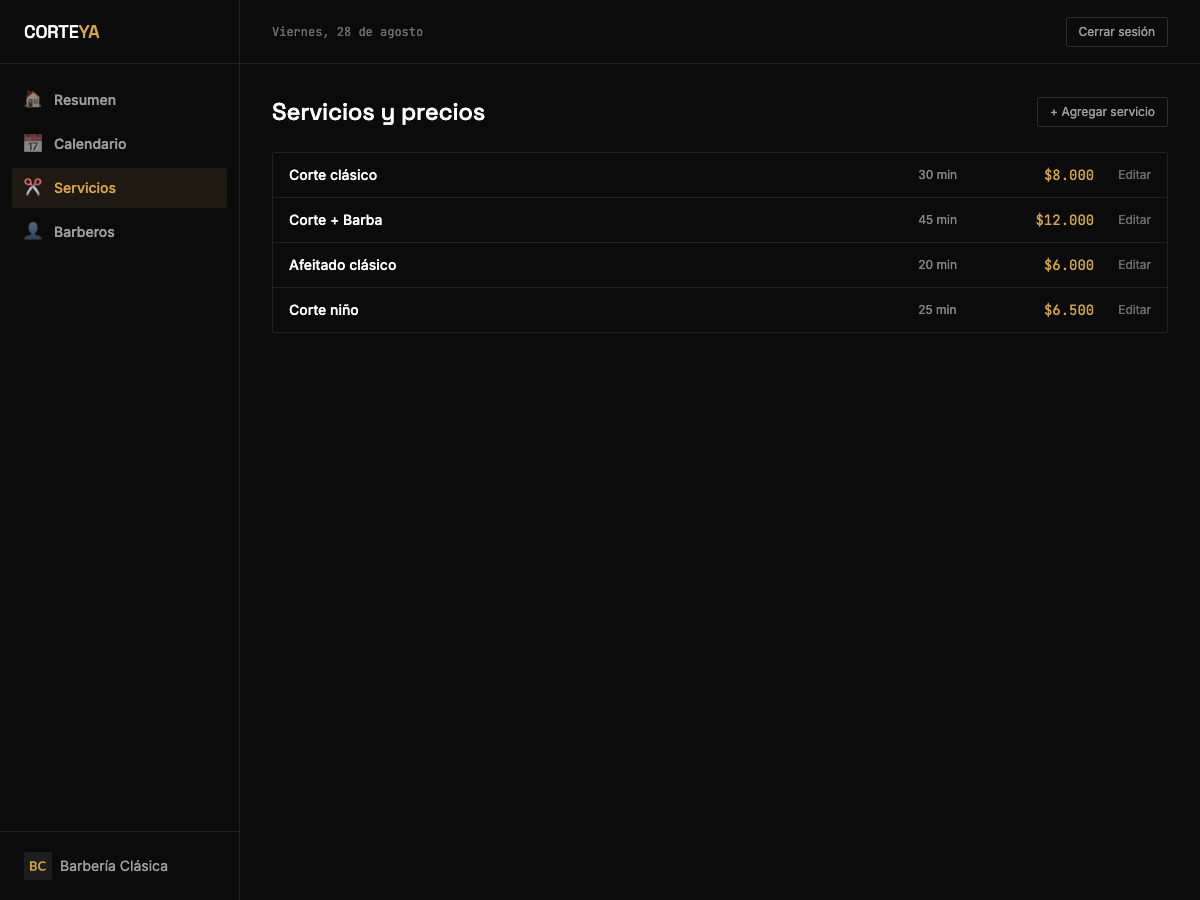Select Servicios in the sidebar

(x=119, y=188)
